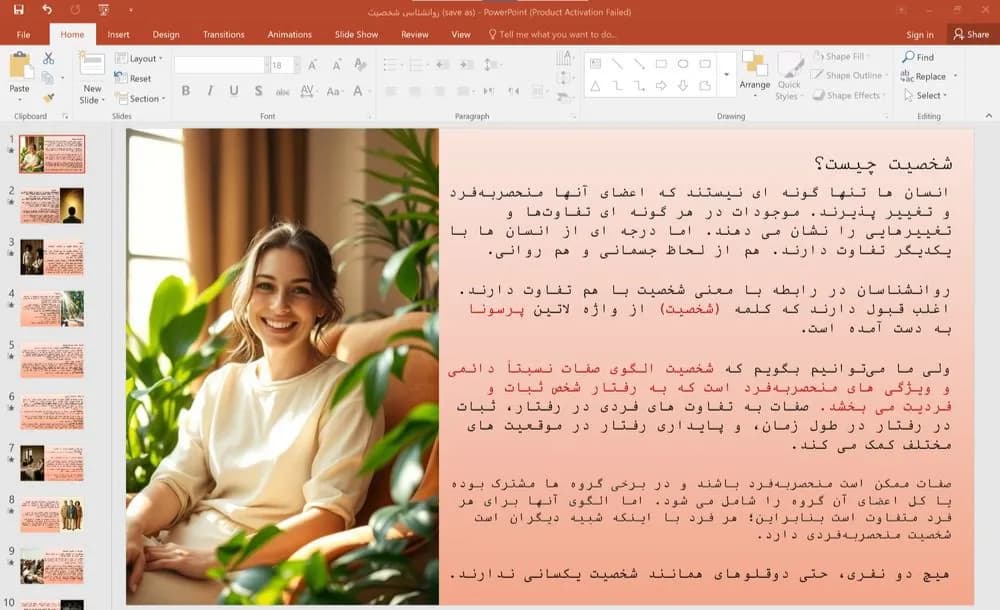1000x610 pixels.
Task: Collapse the ribbon with the chevron
Action: (x=989, y=115)
